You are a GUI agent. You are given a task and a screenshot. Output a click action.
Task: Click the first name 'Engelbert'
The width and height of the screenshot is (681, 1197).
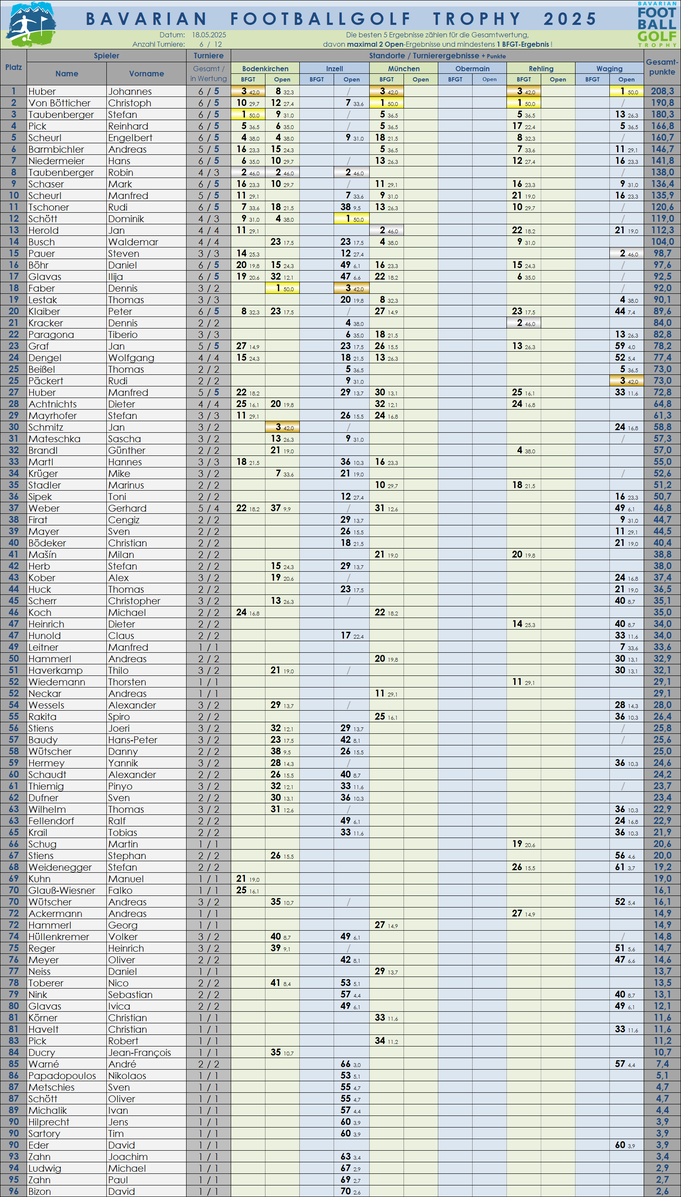pos(132,137)
